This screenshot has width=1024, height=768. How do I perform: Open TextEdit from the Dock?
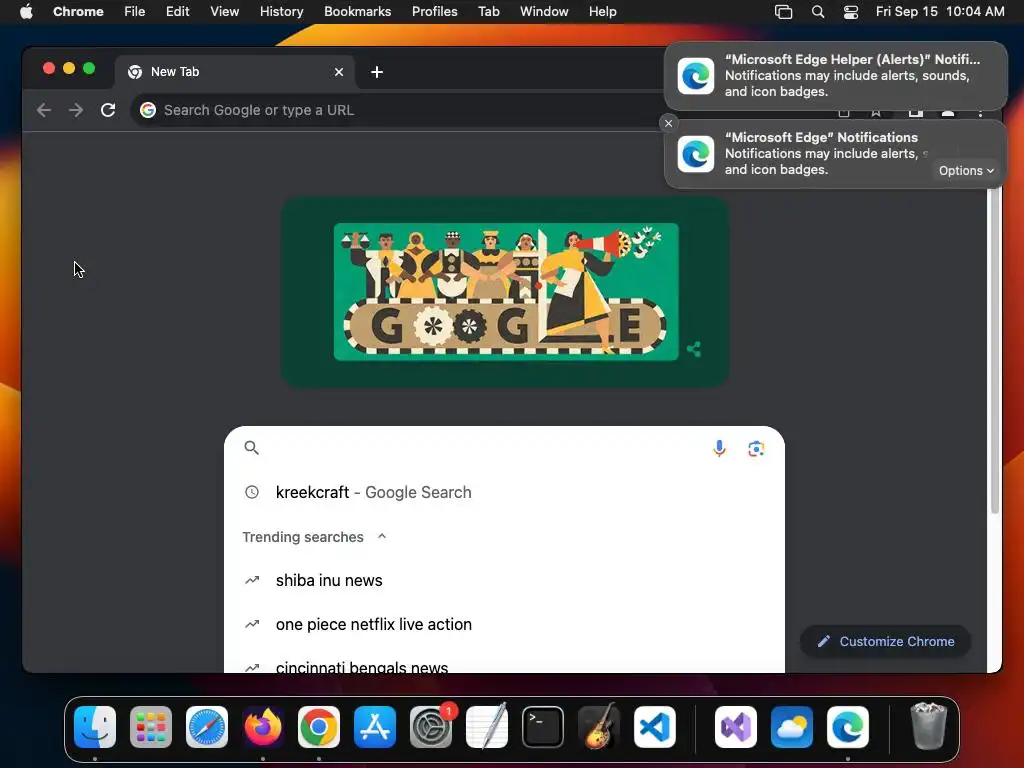coord(487,727)
